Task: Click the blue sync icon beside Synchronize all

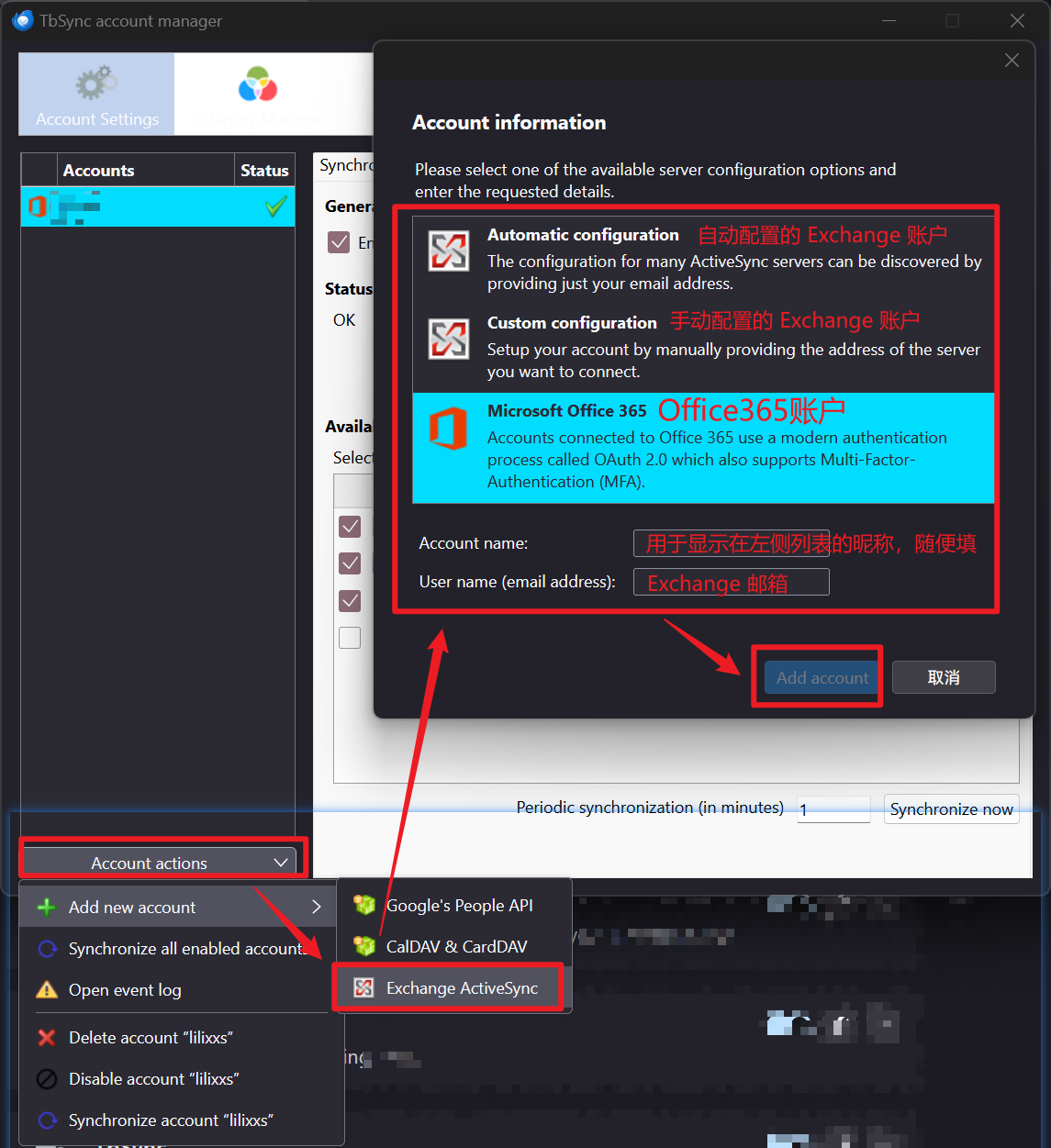Action: 47,949
